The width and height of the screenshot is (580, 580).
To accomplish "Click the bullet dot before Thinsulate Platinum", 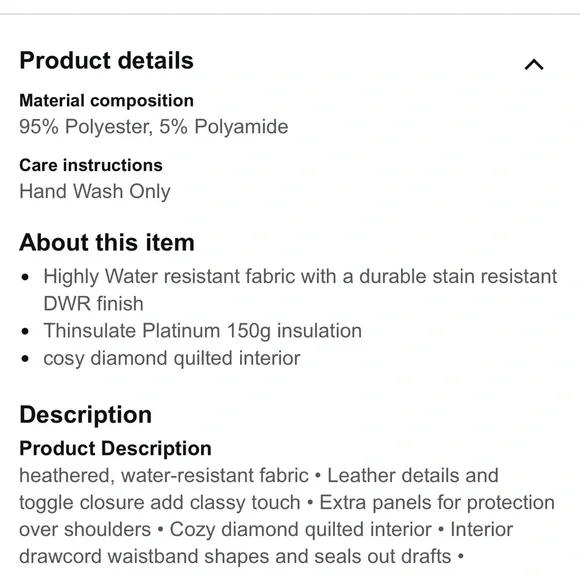I will 25,331.
